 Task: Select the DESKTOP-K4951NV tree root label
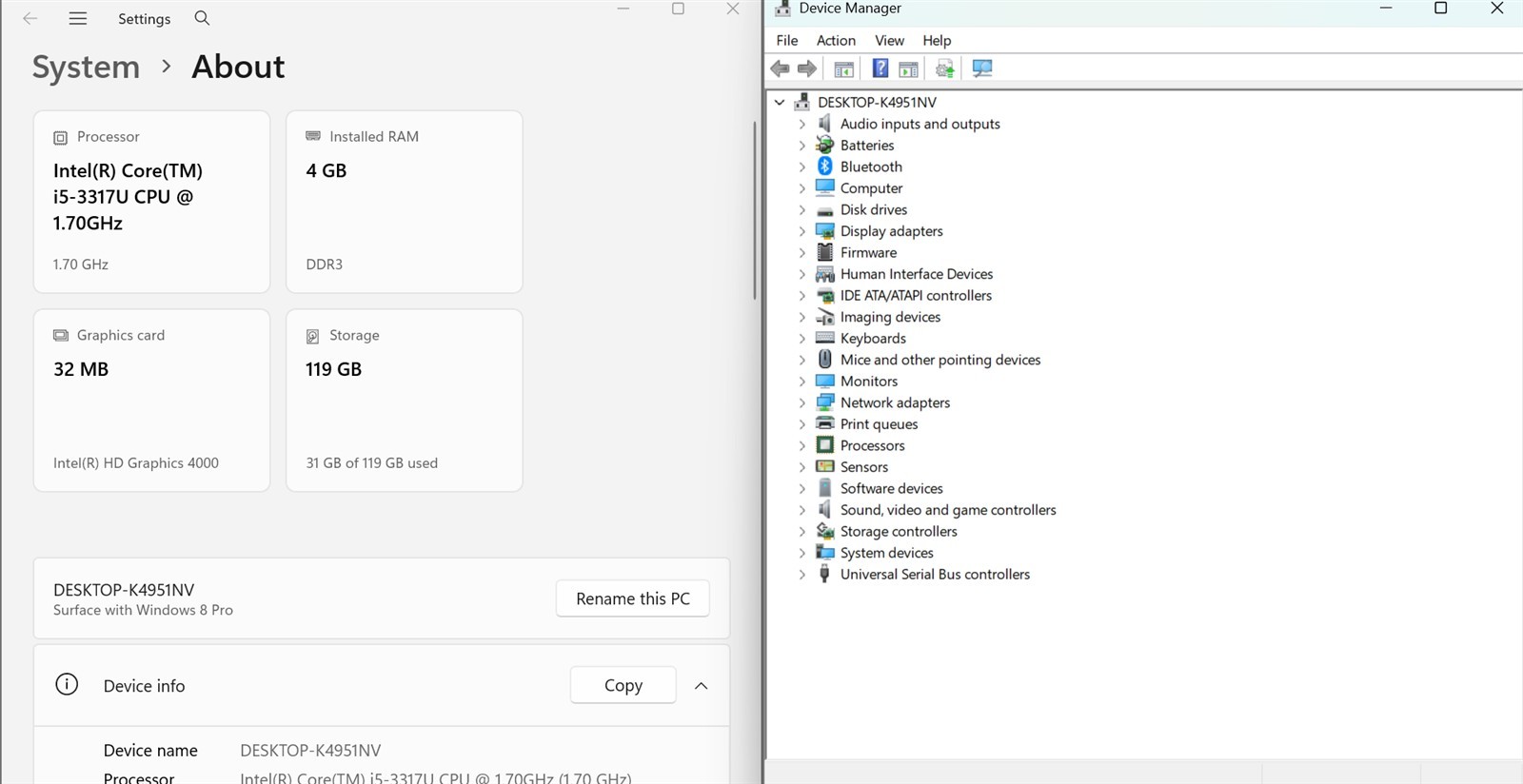click(877, 102)
